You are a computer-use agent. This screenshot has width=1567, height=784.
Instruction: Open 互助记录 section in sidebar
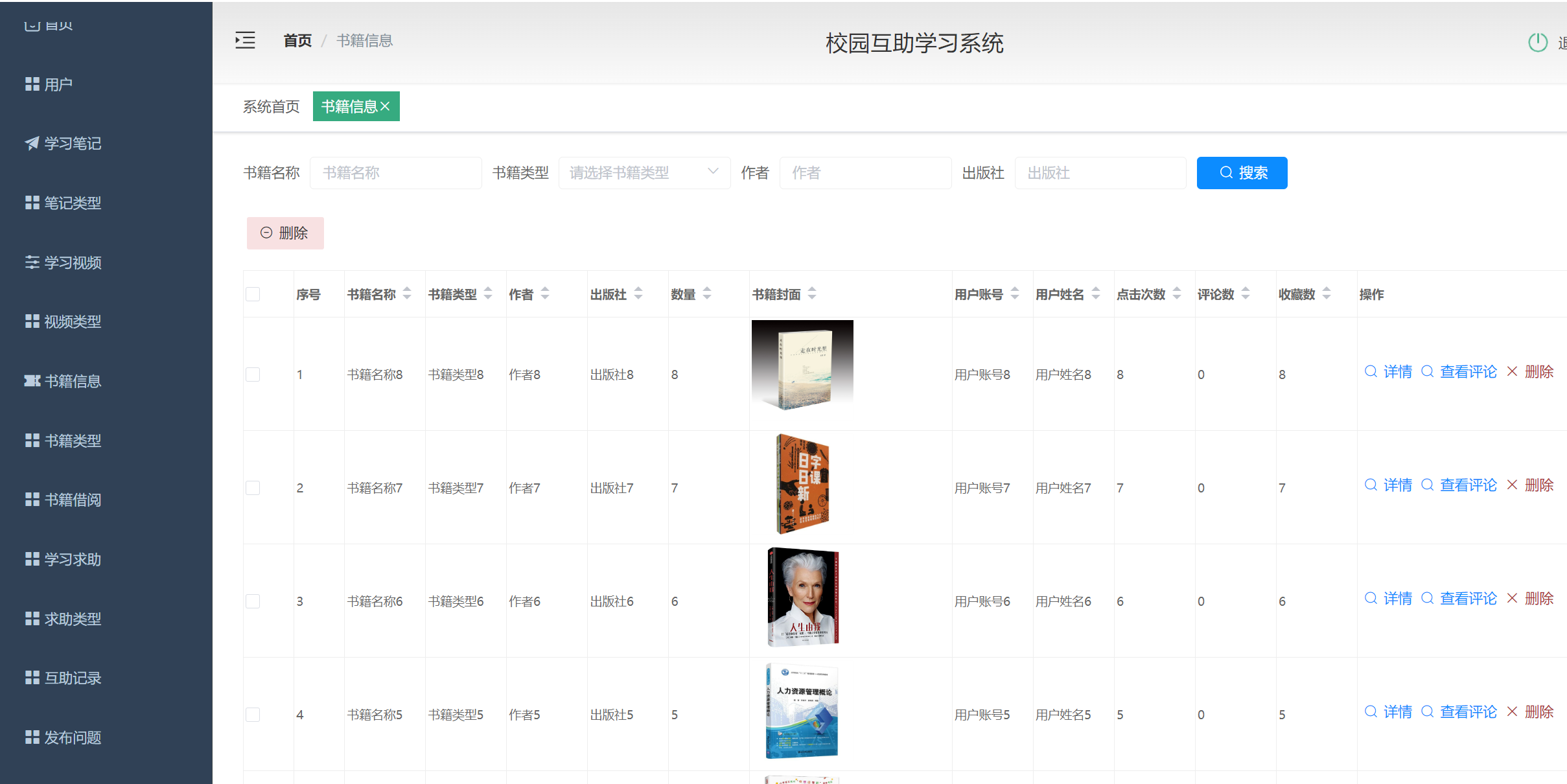pos(72,678)
